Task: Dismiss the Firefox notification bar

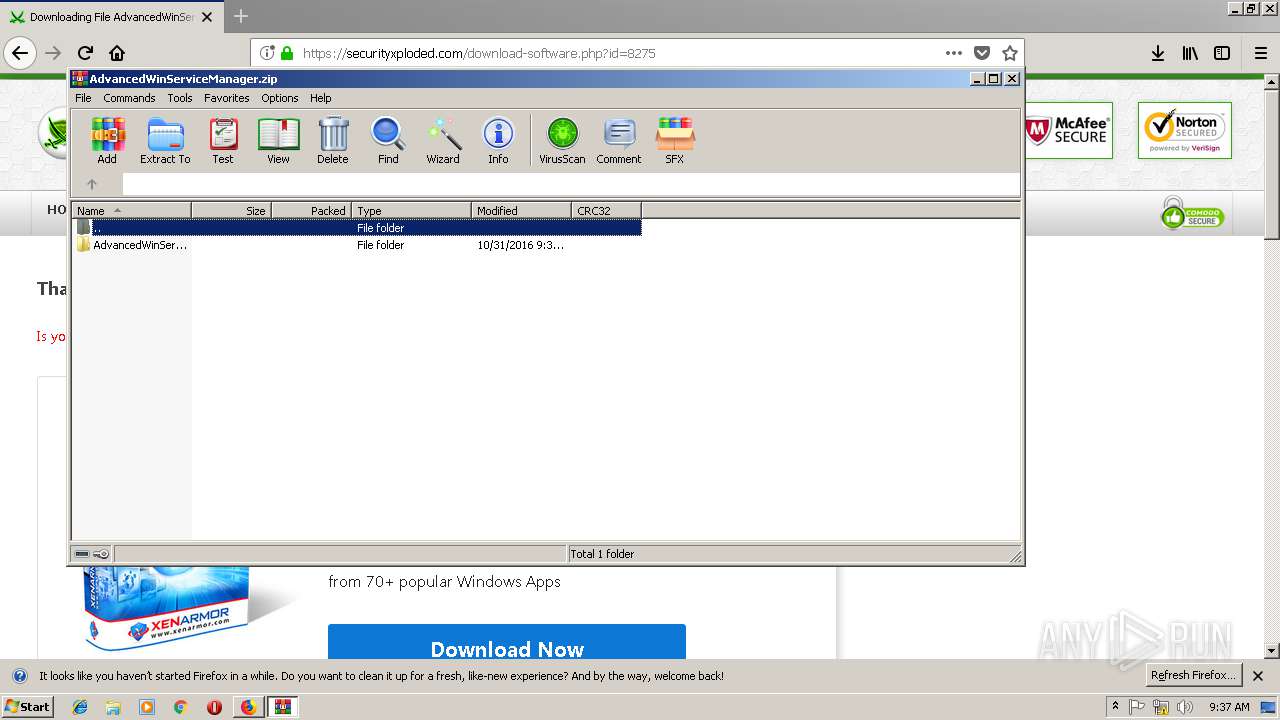Action: pos(1258,676)
